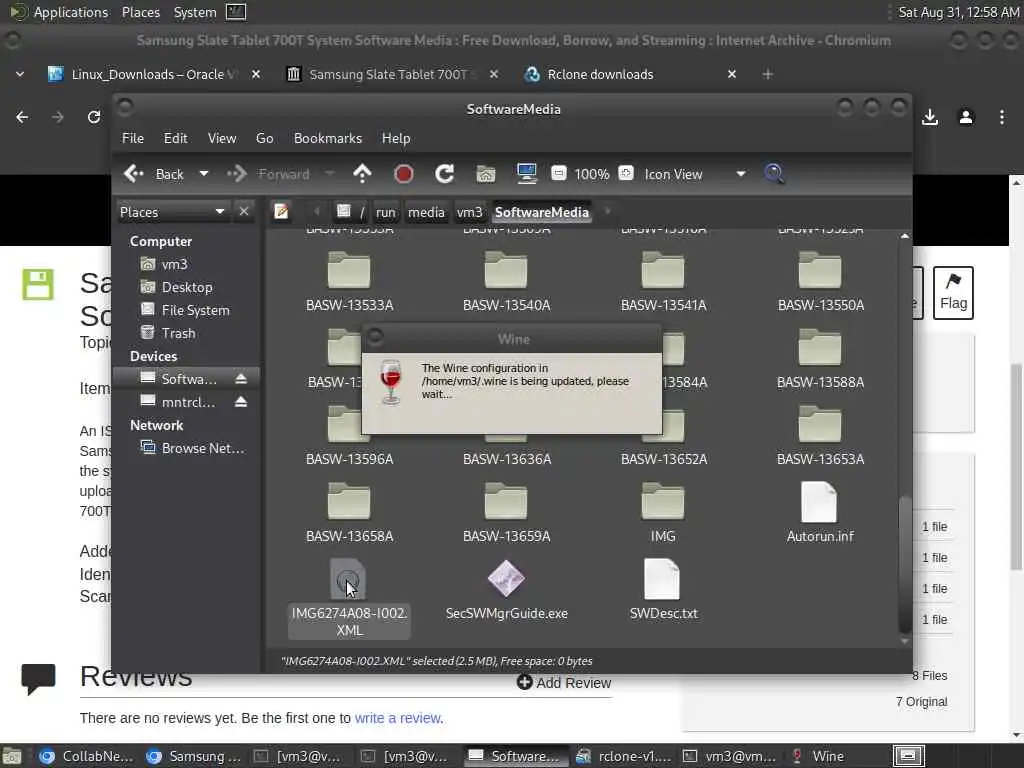This screenshot has height=768, width=1024.
Task: Select the BASW-13588A folder
Action: (x=820, y=359)
